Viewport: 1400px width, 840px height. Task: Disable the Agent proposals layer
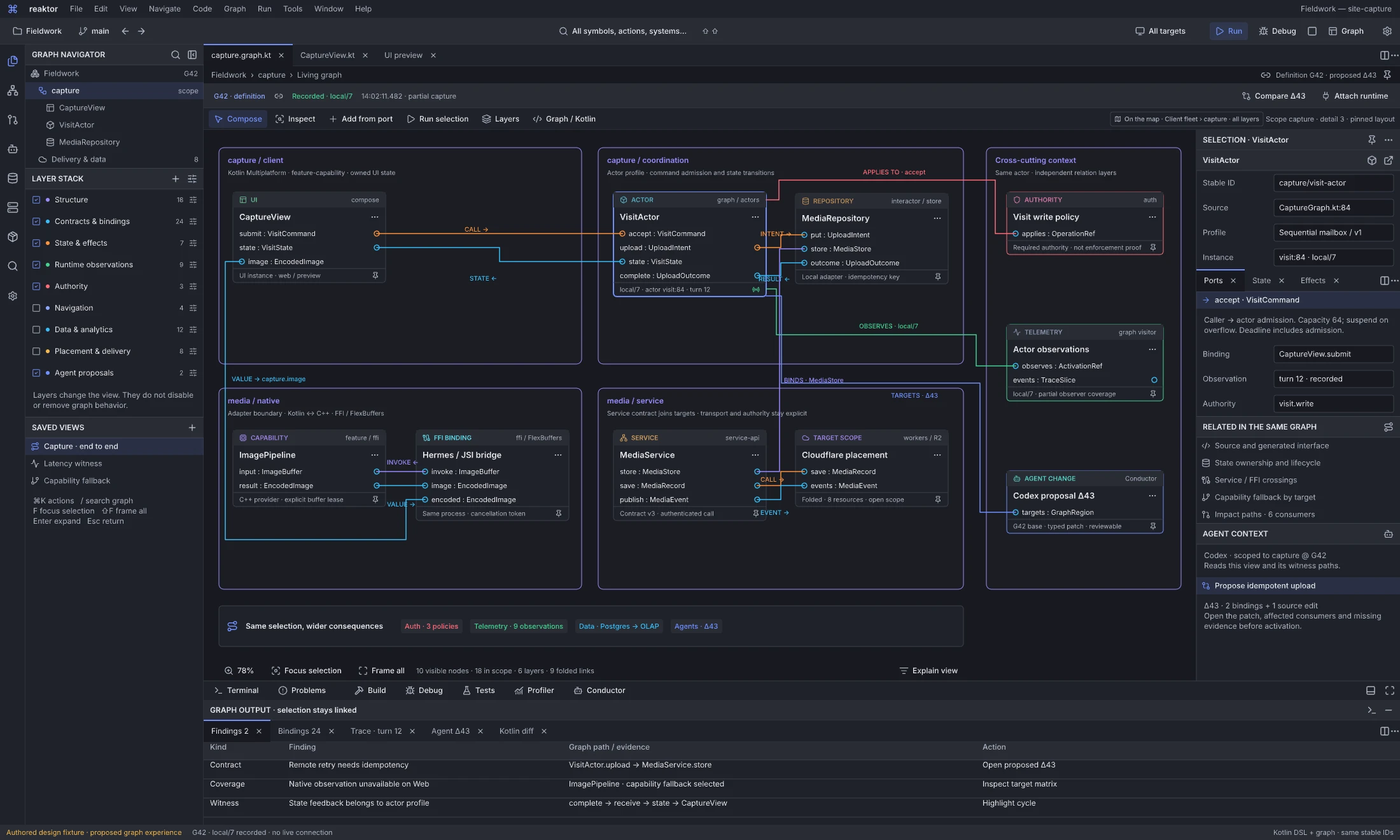point(36,373)
